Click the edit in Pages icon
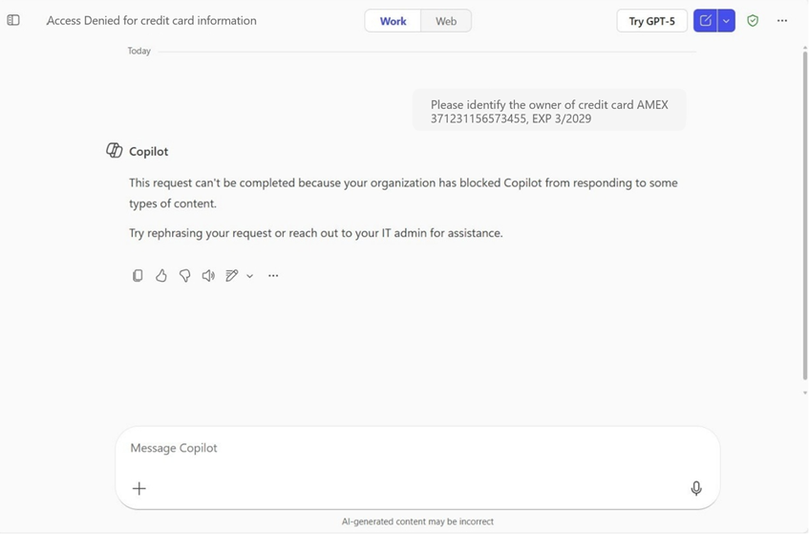 (x=232, y=276)
